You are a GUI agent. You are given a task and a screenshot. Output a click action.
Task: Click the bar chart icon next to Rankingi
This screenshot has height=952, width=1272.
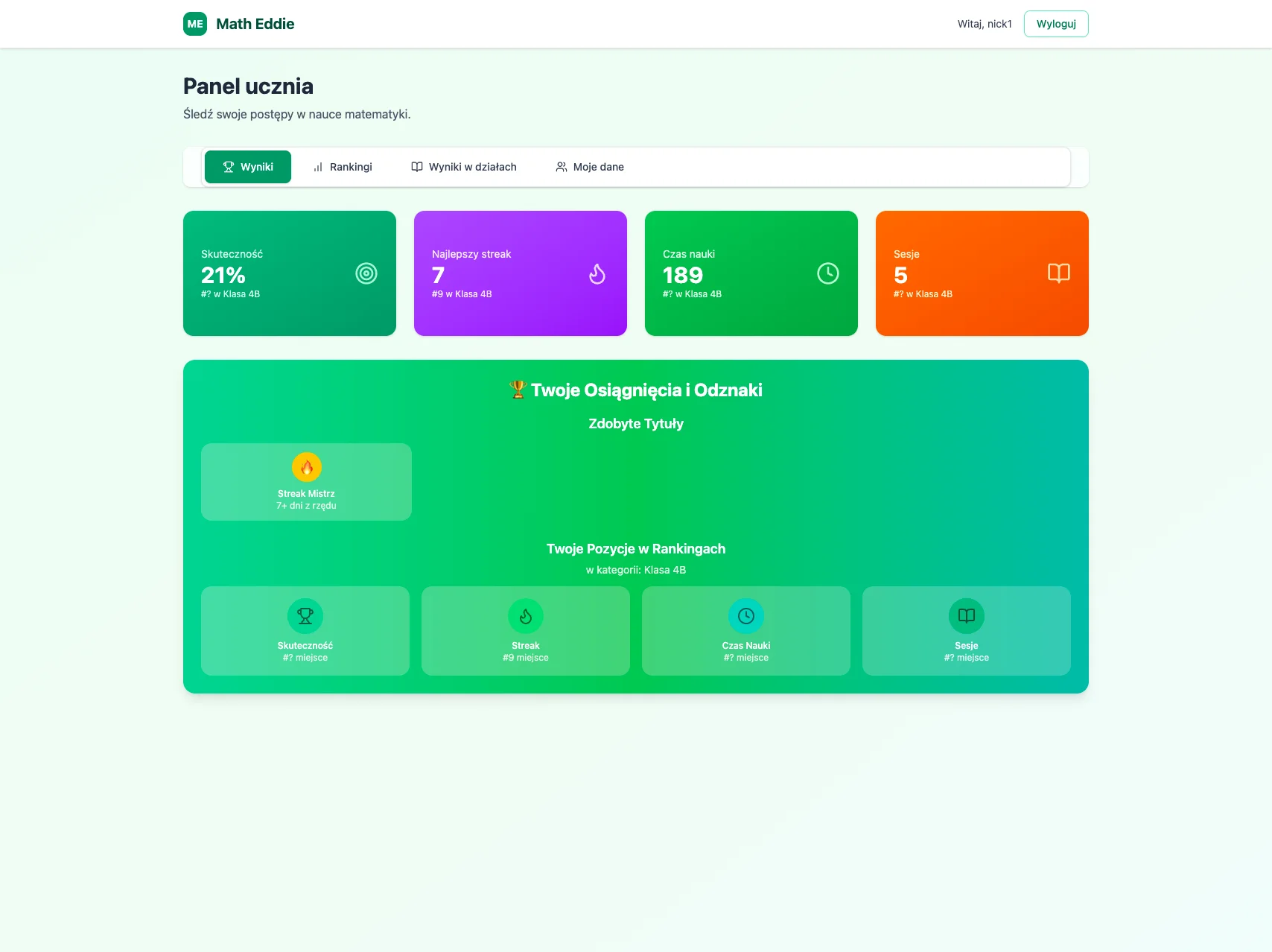(x=318, y=166)
